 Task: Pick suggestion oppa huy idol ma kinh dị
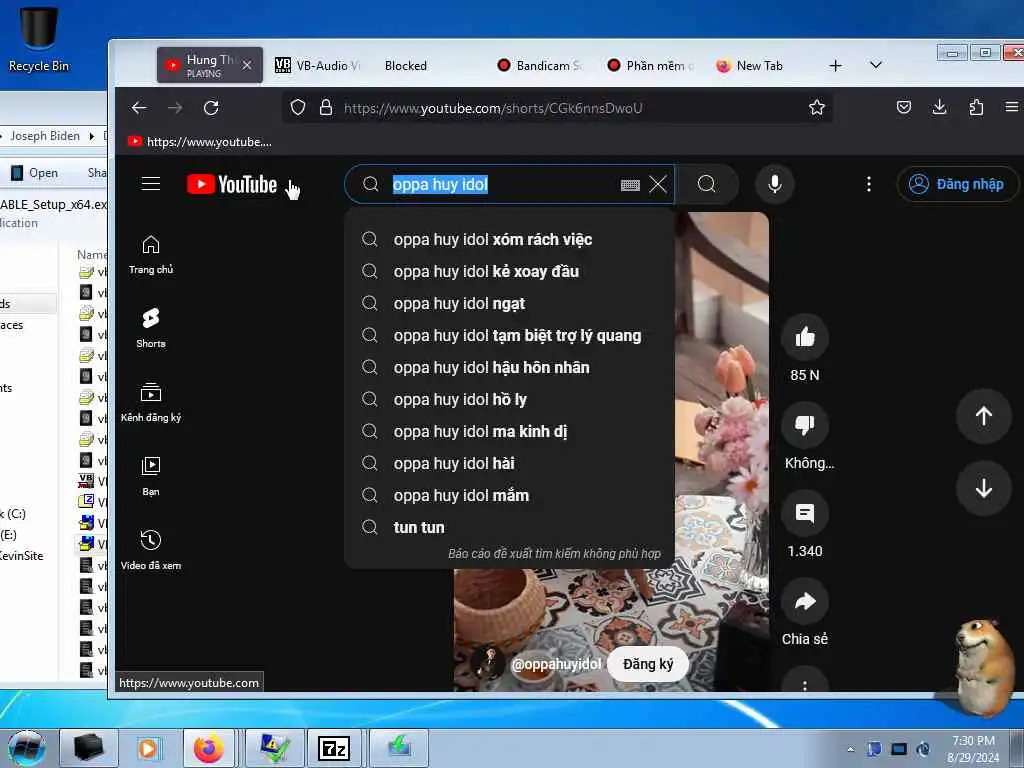tap(509, 432)
